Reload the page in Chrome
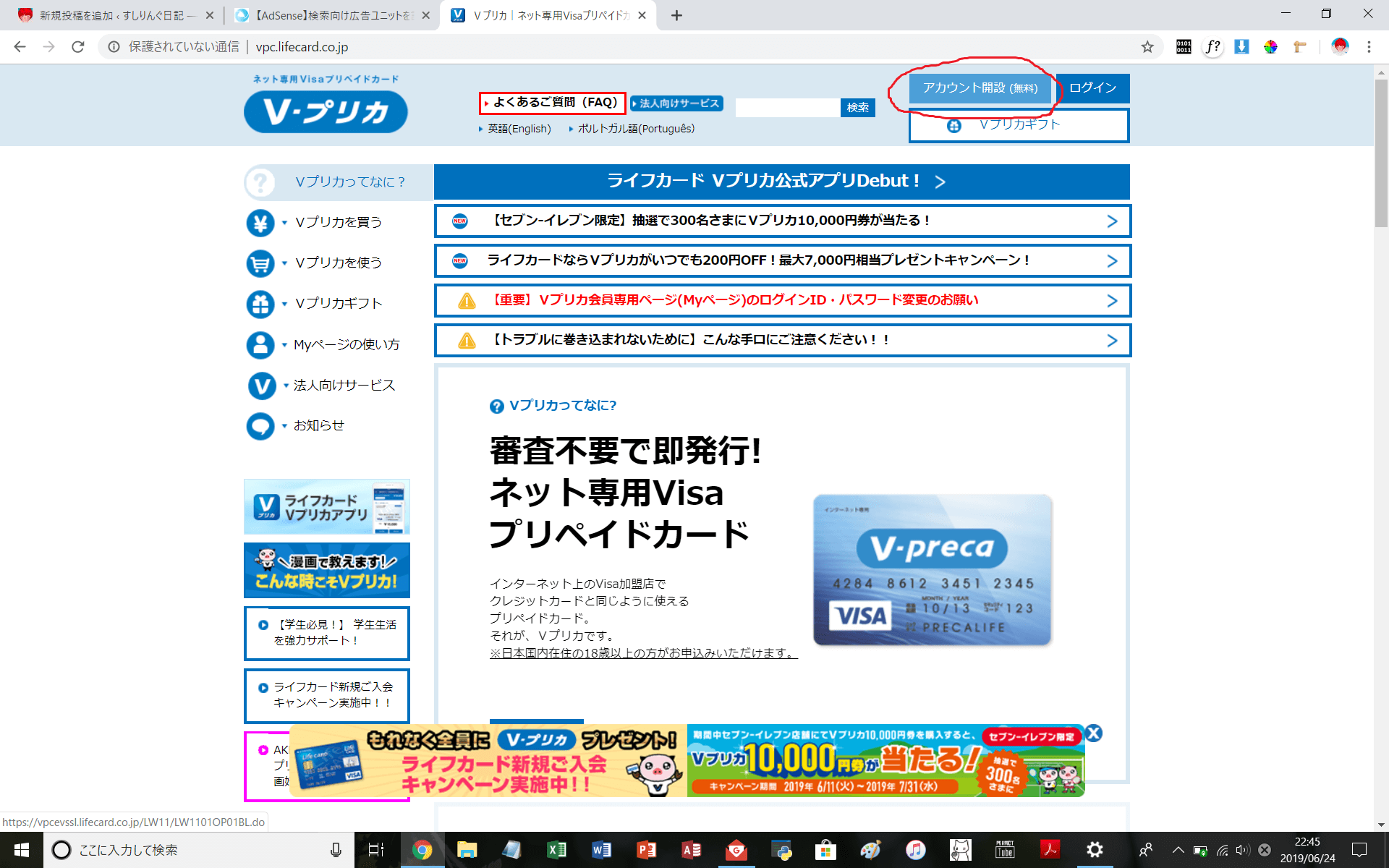 78,47
